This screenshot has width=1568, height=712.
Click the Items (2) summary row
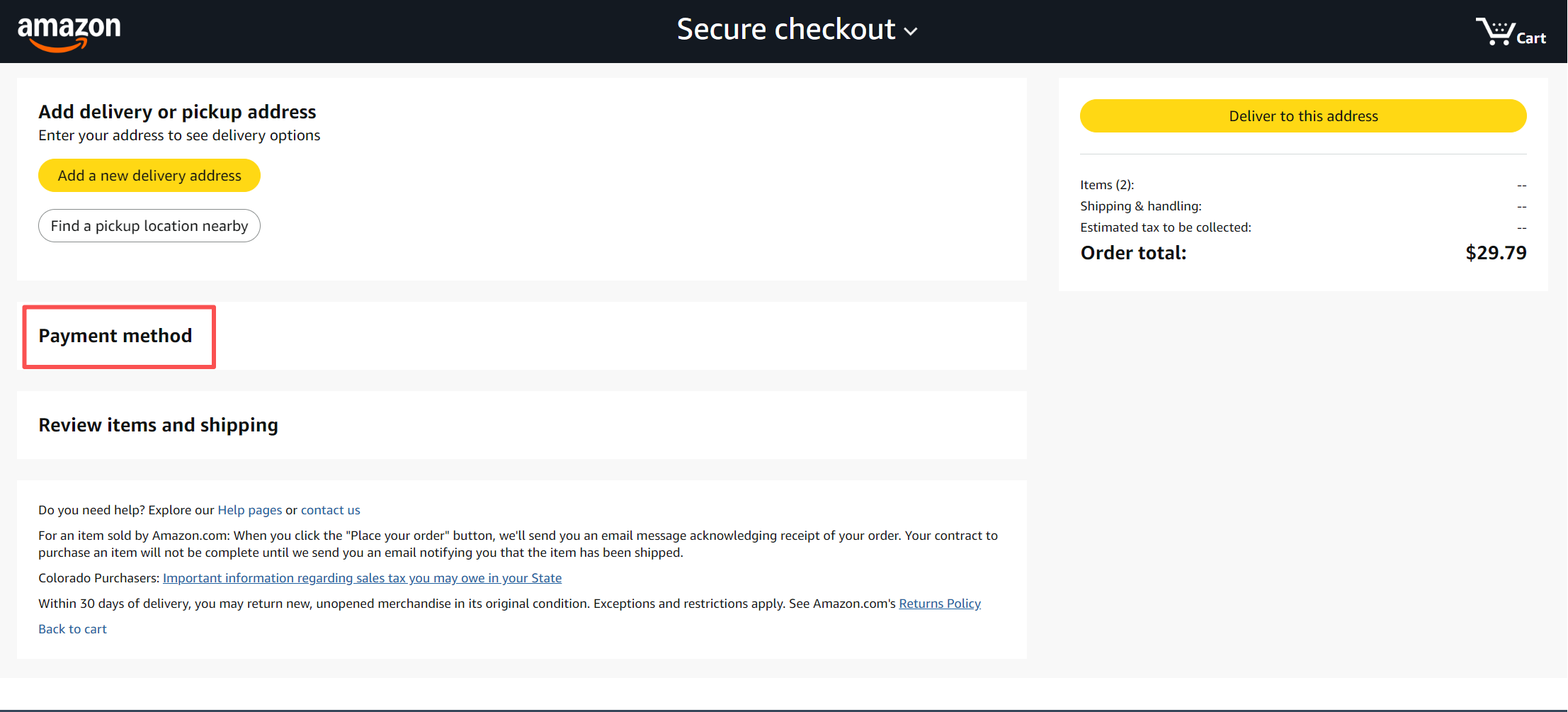point(1303,185)
